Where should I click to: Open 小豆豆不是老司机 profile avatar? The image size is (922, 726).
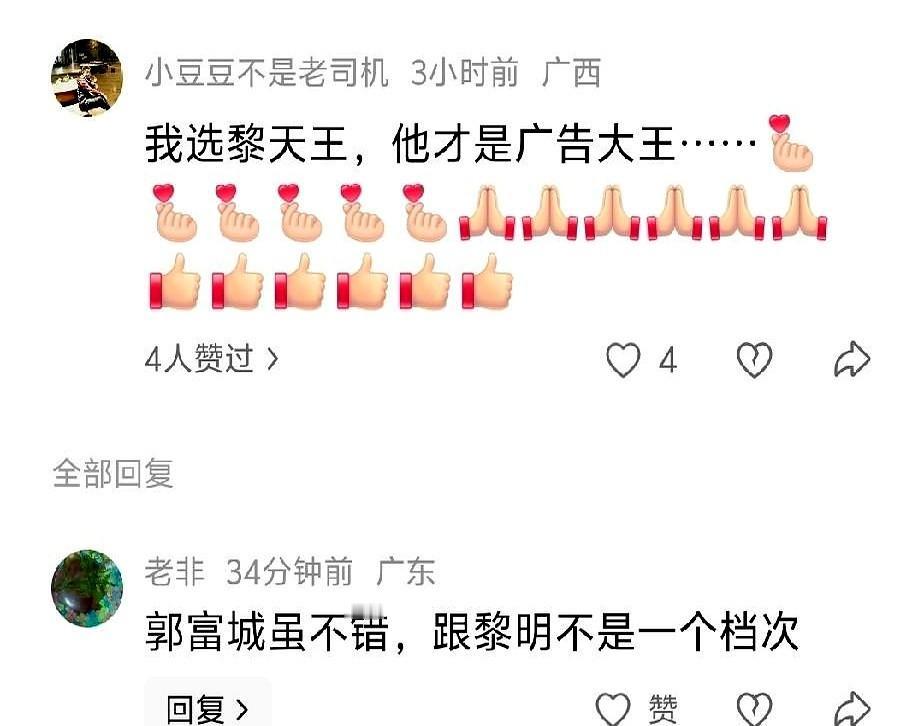coord(87,78)
